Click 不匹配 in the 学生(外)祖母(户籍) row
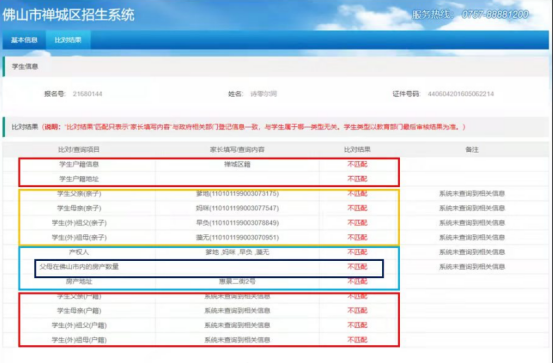 tap(357, 340)
